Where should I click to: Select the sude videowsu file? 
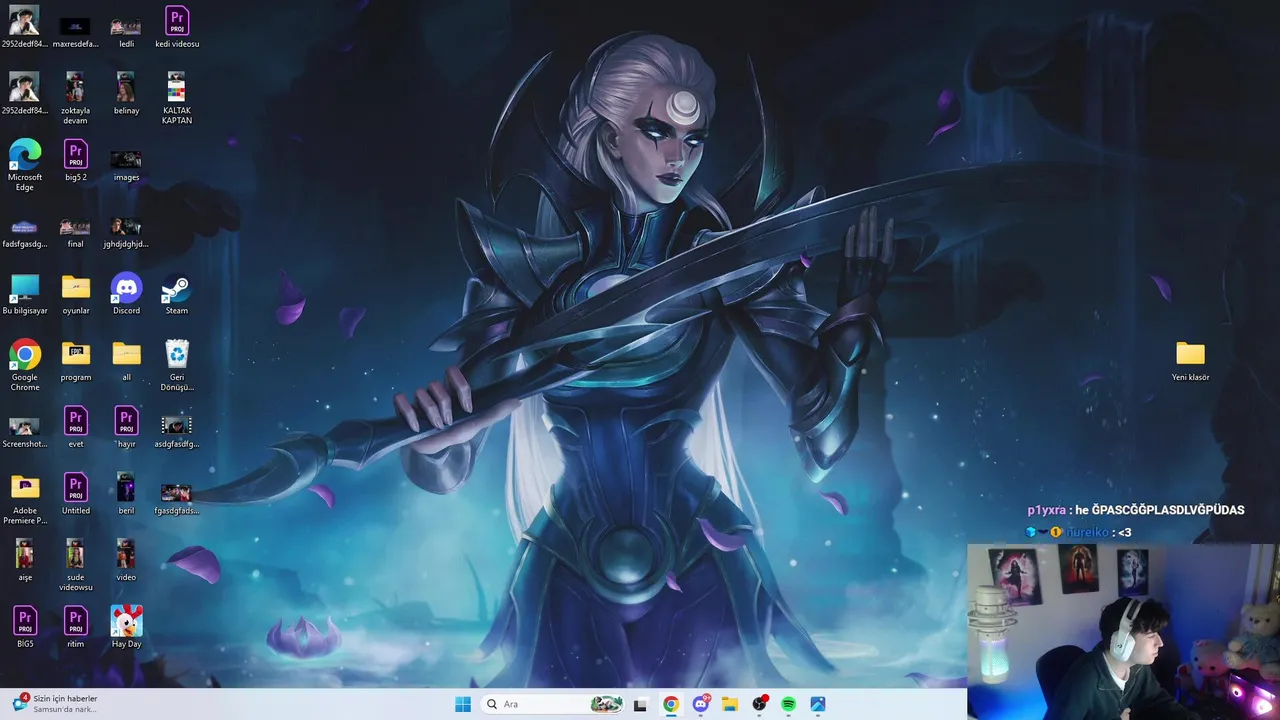click(75, 565)
